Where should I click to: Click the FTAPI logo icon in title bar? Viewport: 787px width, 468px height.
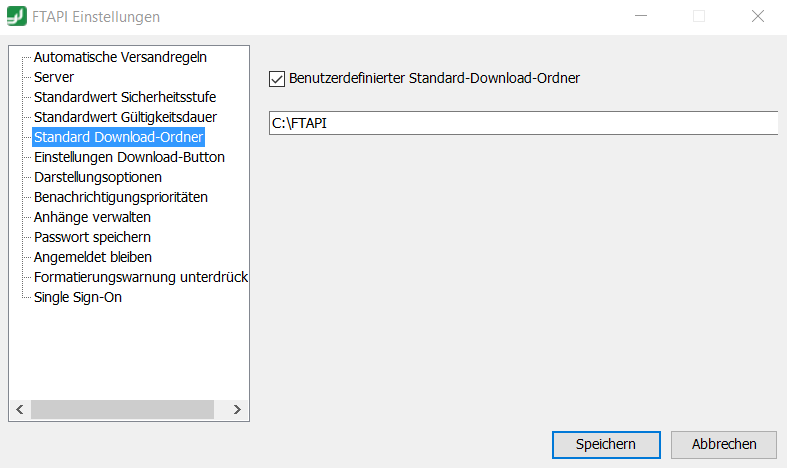tap(17, 16)
